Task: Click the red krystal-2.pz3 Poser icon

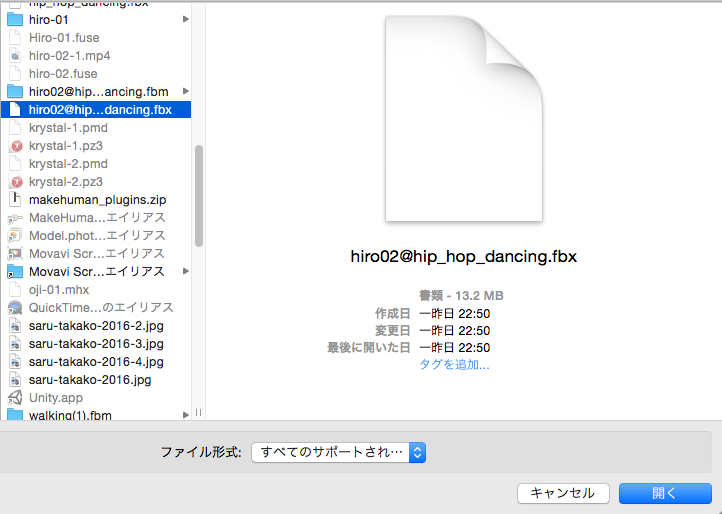Action: click(x=17, y=182)
